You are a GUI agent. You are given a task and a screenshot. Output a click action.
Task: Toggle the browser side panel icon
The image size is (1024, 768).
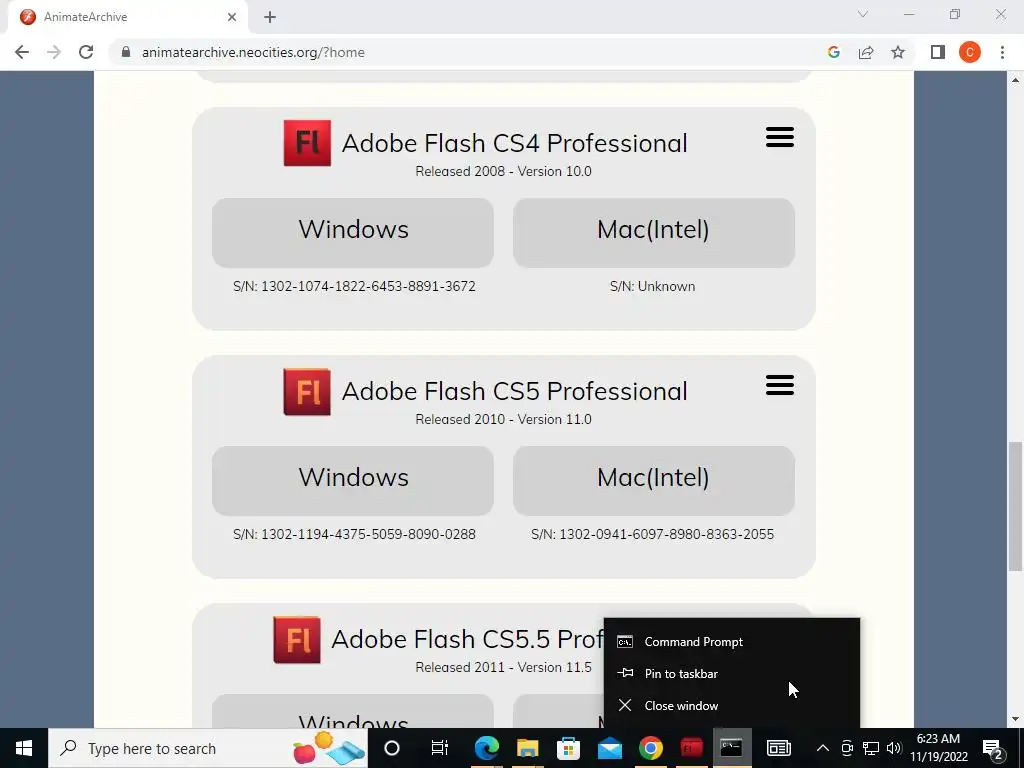(938, 52)
